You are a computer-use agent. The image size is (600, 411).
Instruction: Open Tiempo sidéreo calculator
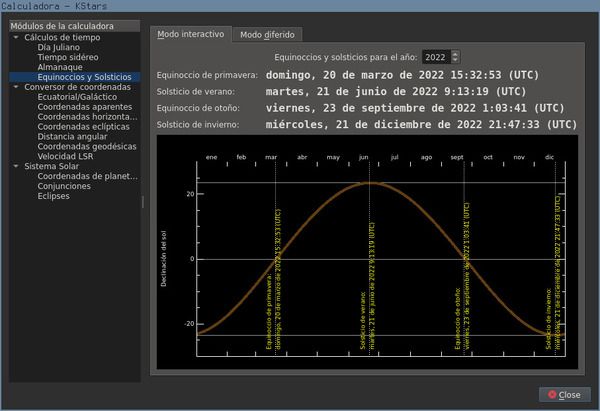pyautogui.click(x=68, y=56)
